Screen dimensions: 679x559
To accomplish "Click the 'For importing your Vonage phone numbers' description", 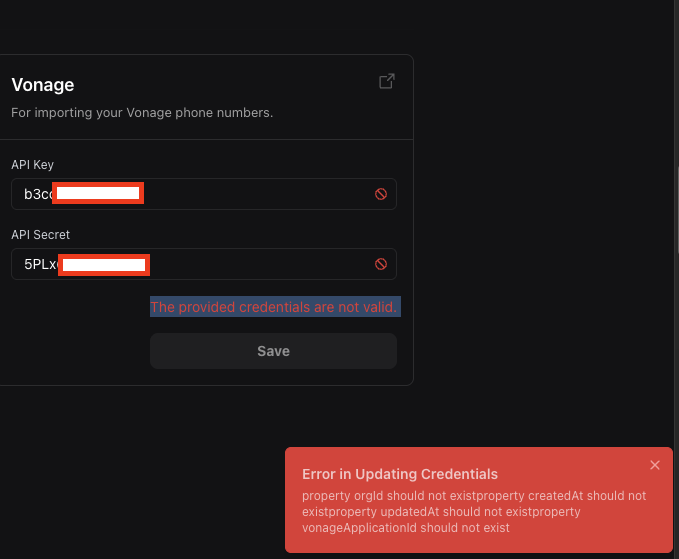I will pos(142,113).
